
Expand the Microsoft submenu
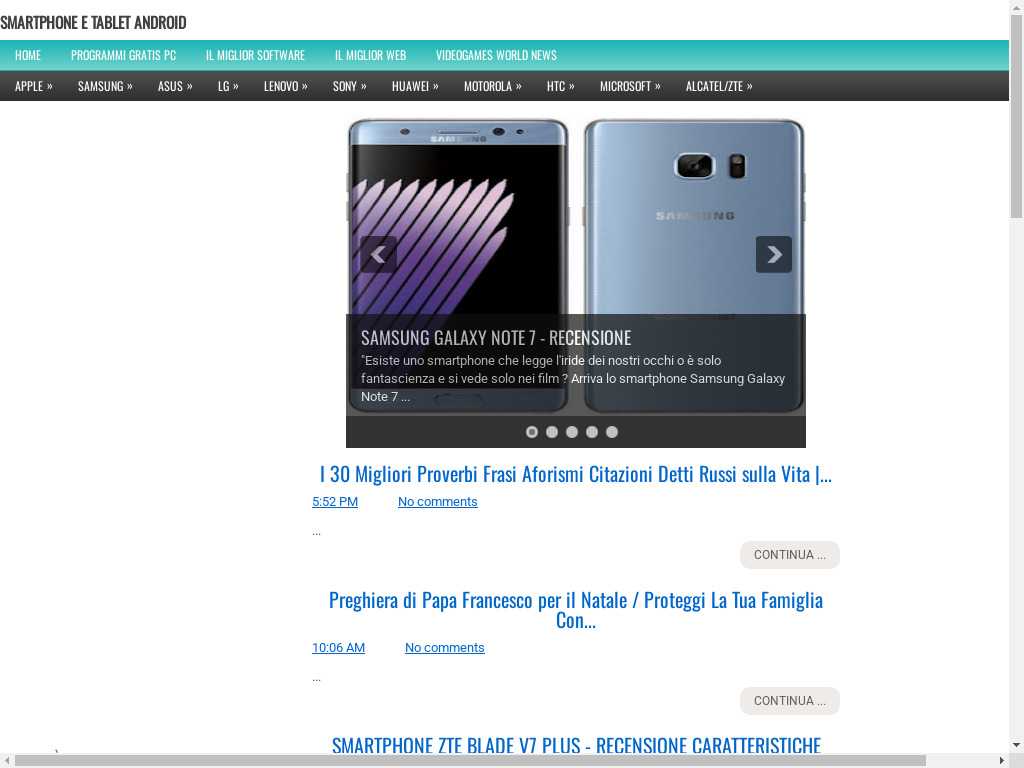(630, 86)
